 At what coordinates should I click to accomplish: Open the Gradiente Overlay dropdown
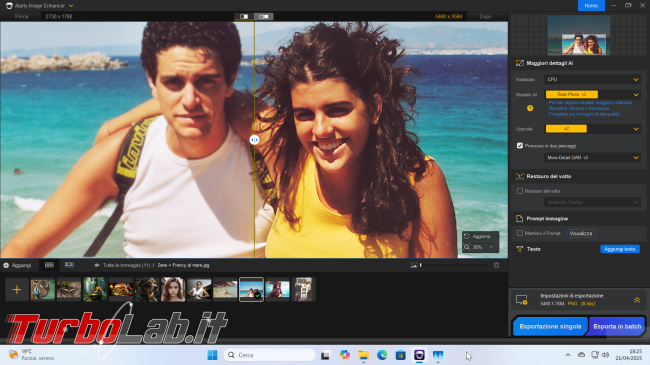click(592, 202)
